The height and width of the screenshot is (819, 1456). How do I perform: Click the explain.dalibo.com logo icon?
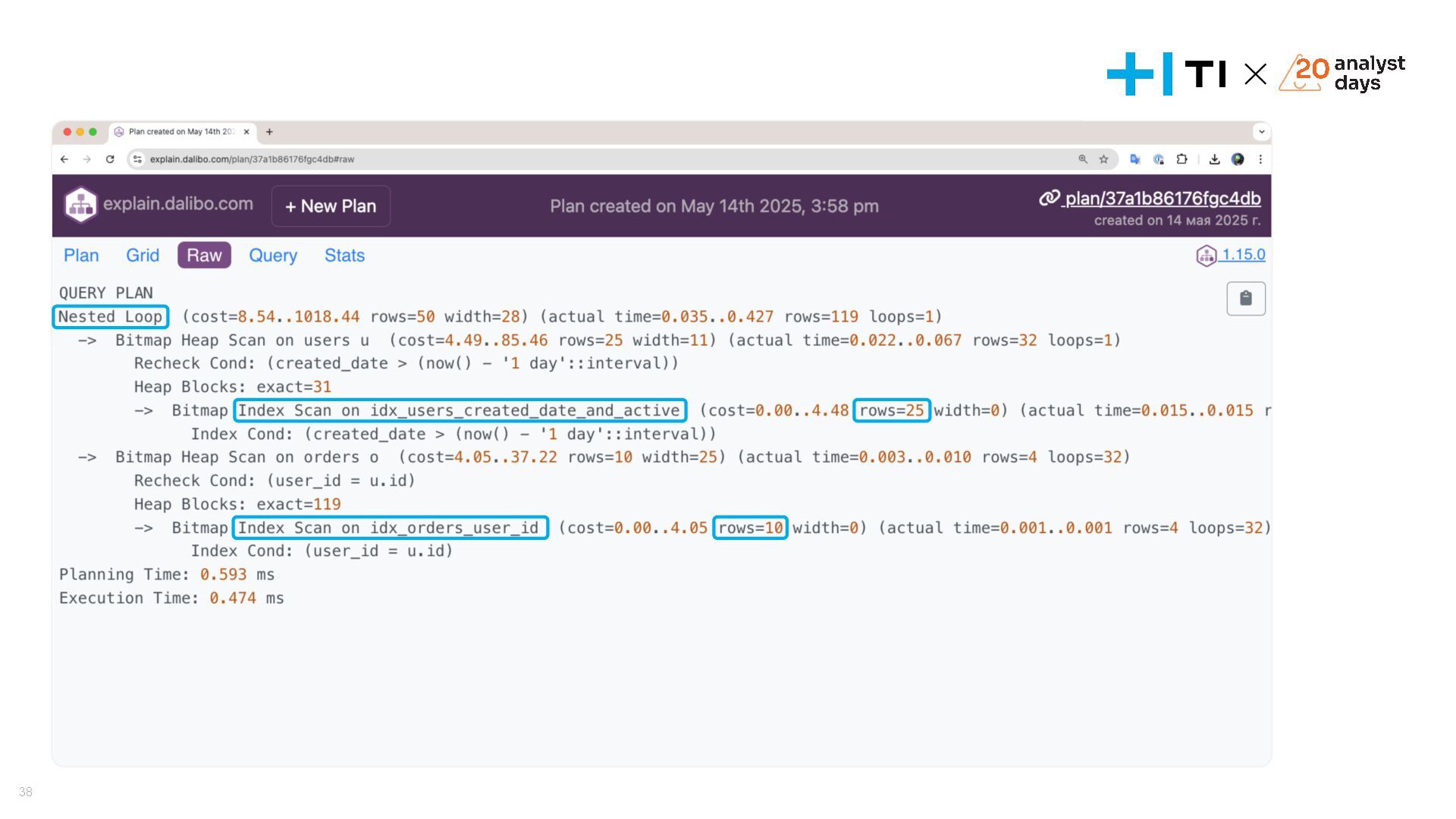[x=80, y=205]
